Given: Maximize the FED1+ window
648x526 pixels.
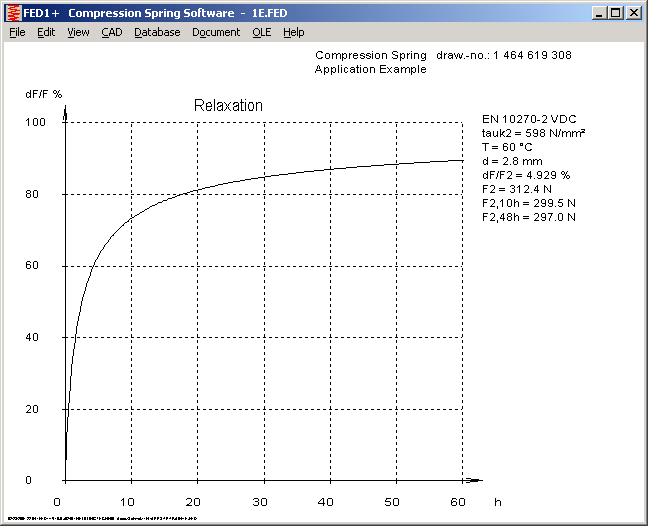Looking at the screenshot, I should 615,13.
